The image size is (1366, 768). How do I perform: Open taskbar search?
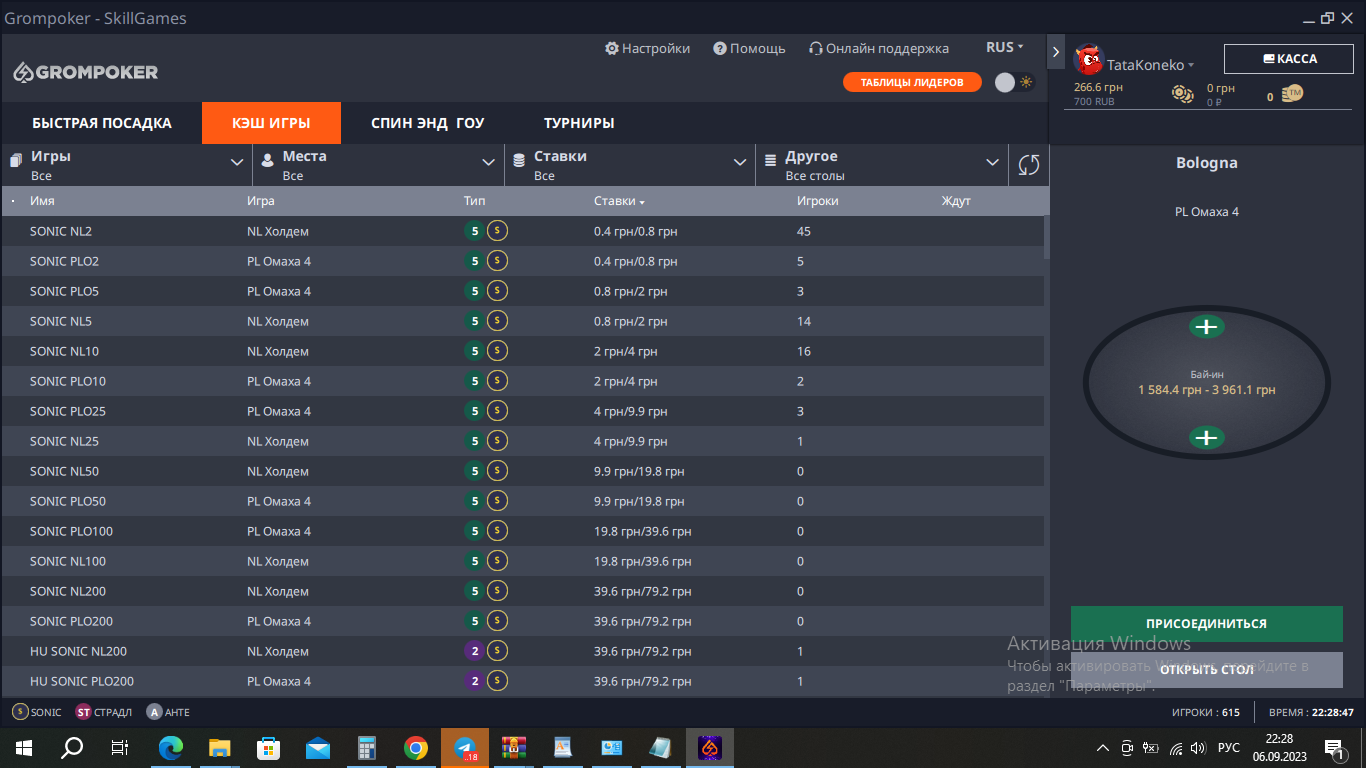[73, 747]
